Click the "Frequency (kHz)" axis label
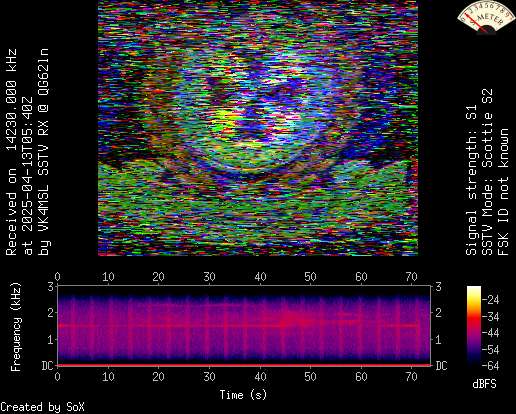516x414 pixels. [16, 327]
